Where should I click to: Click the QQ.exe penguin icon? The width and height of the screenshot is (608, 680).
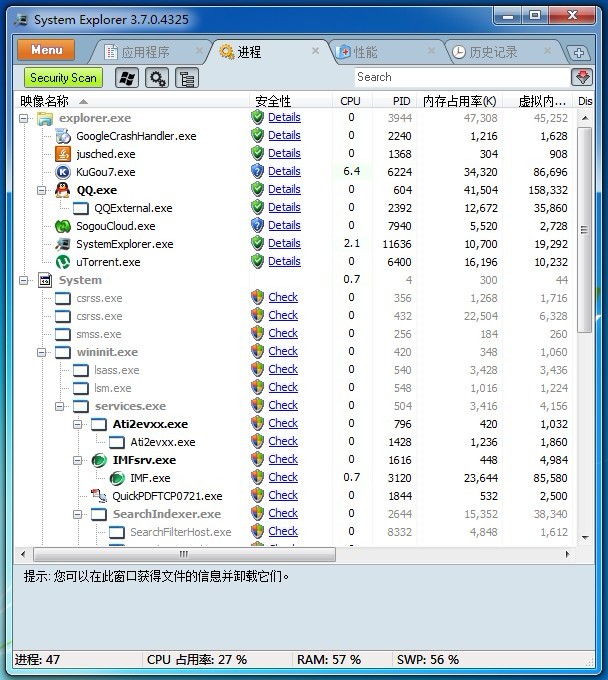pos(63,190)
